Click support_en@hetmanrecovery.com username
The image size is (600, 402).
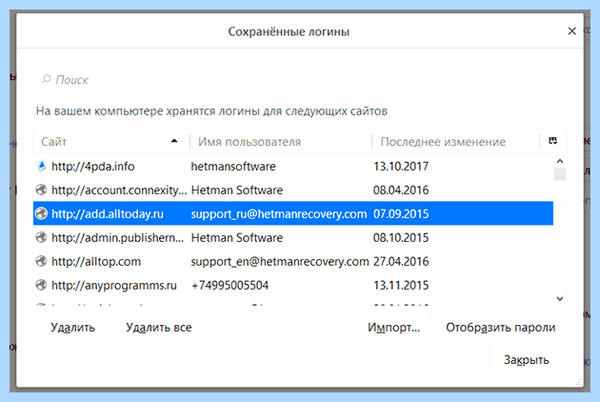click(280, 261)
